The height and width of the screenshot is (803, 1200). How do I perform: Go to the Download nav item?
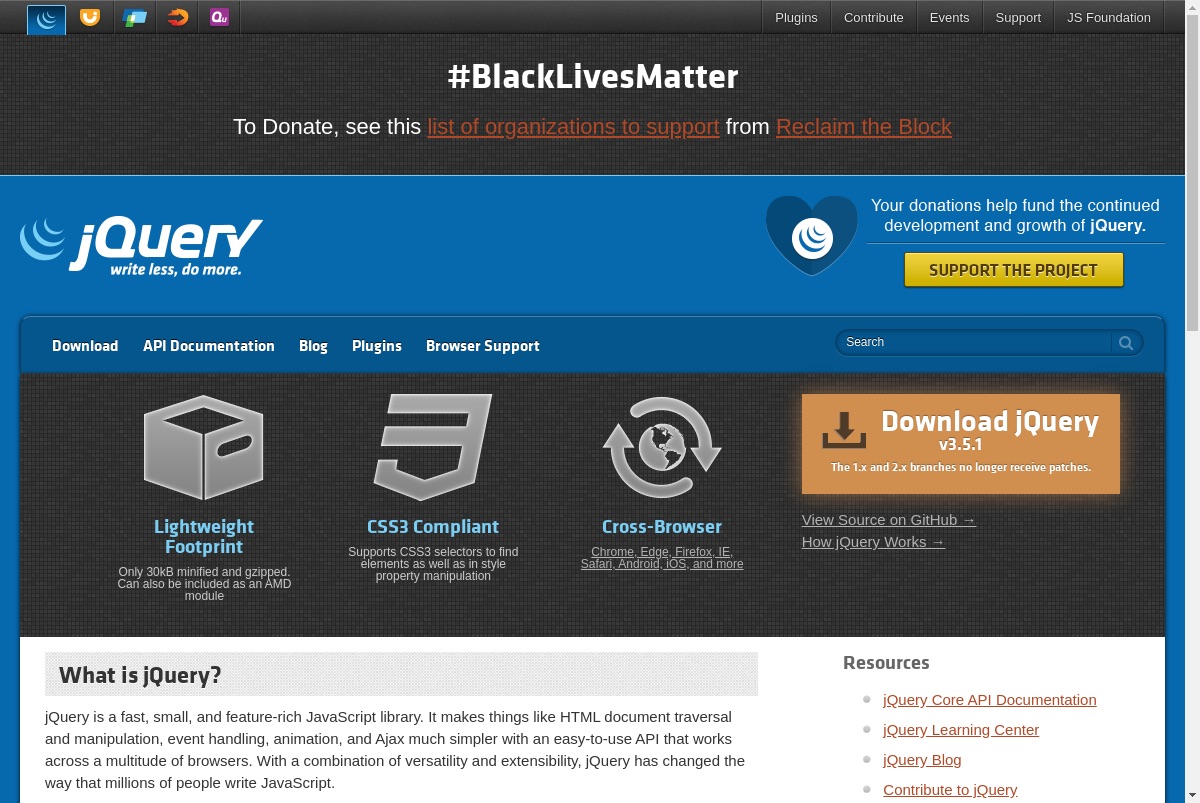(x=85, y=346)
